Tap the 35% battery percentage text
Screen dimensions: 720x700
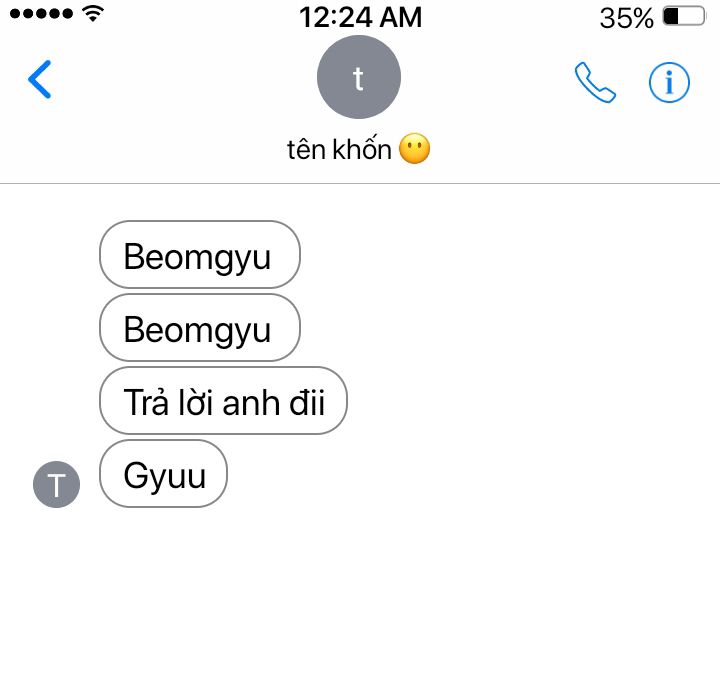[x=626, y=18]
